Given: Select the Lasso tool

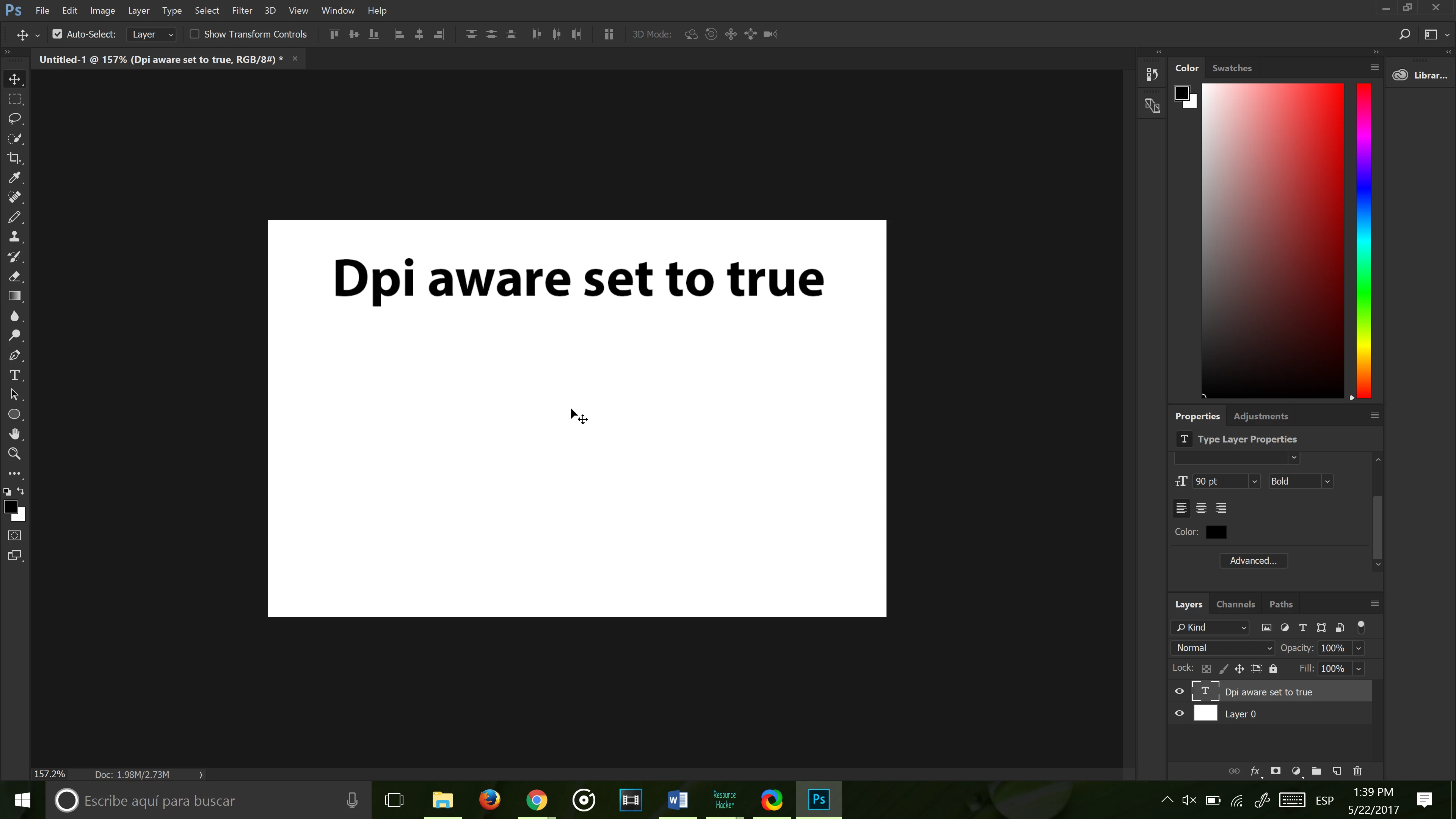Looking at the screenshot, I should click(15, 119).
